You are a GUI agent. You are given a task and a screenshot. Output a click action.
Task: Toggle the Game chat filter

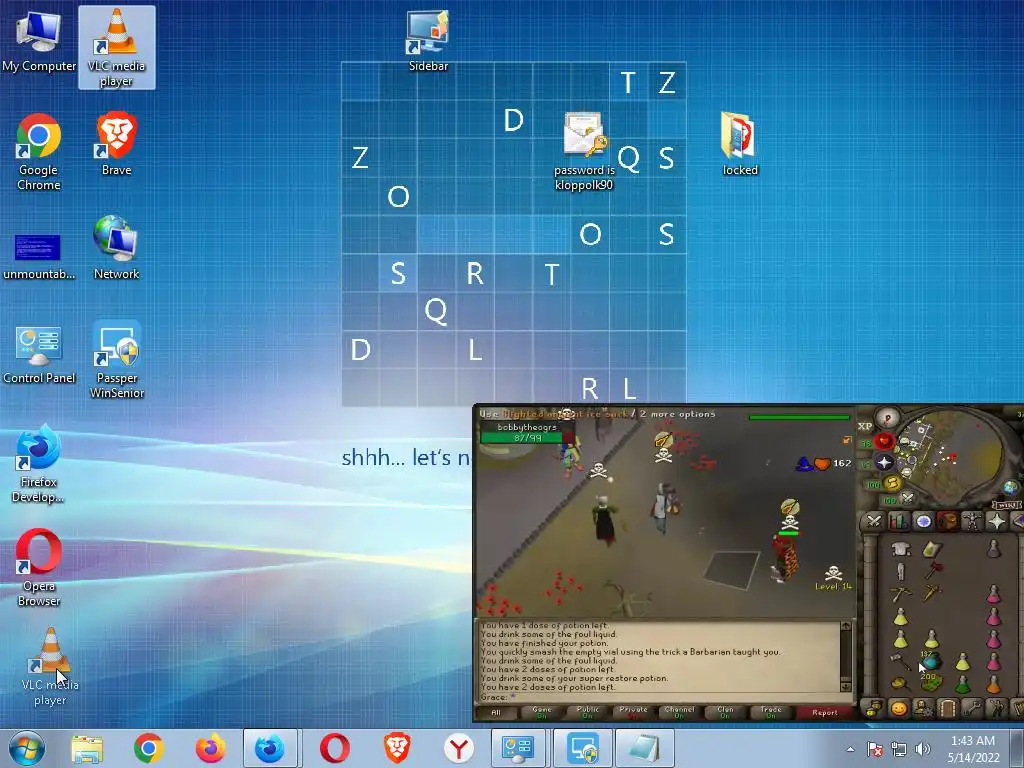(541, 712)
